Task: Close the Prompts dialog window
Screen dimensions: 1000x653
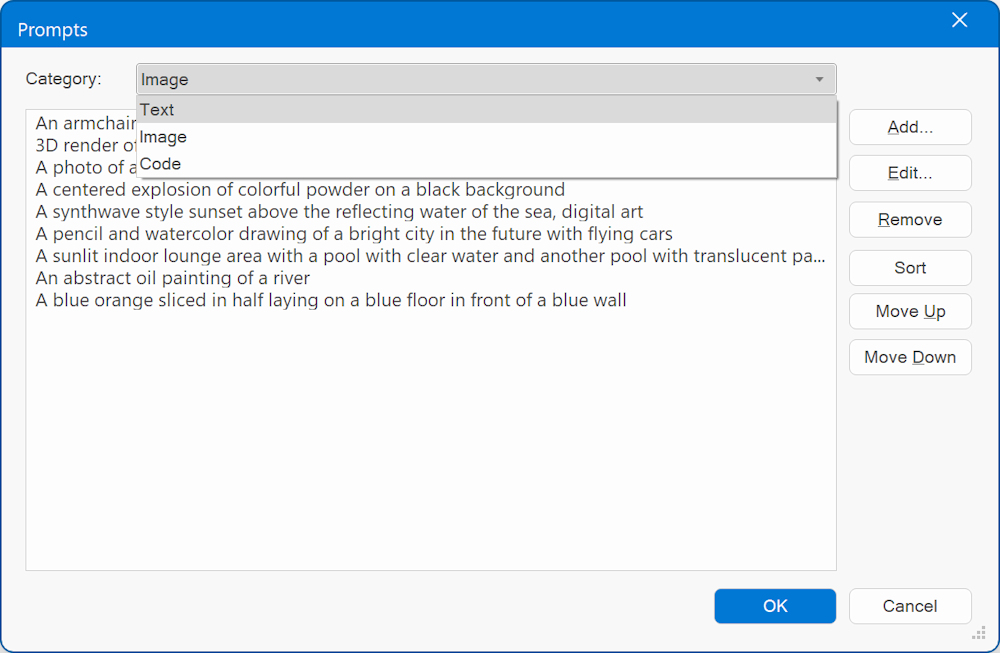Action: [x=959, y=21]
